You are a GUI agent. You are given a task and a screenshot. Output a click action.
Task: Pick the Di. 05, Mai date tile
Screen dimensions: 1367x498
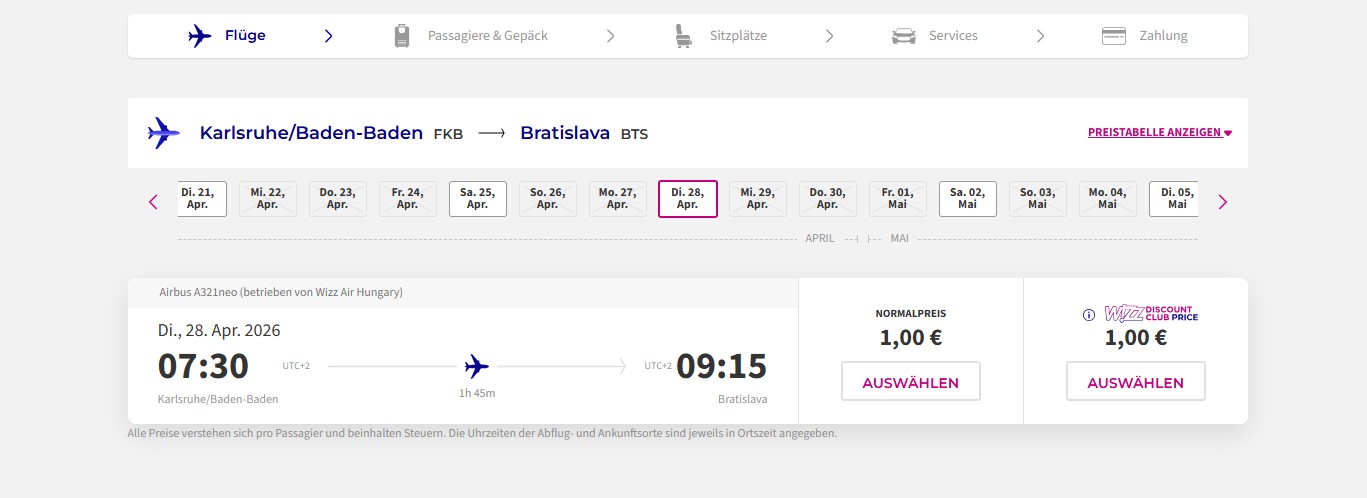tap(1173, 198)
